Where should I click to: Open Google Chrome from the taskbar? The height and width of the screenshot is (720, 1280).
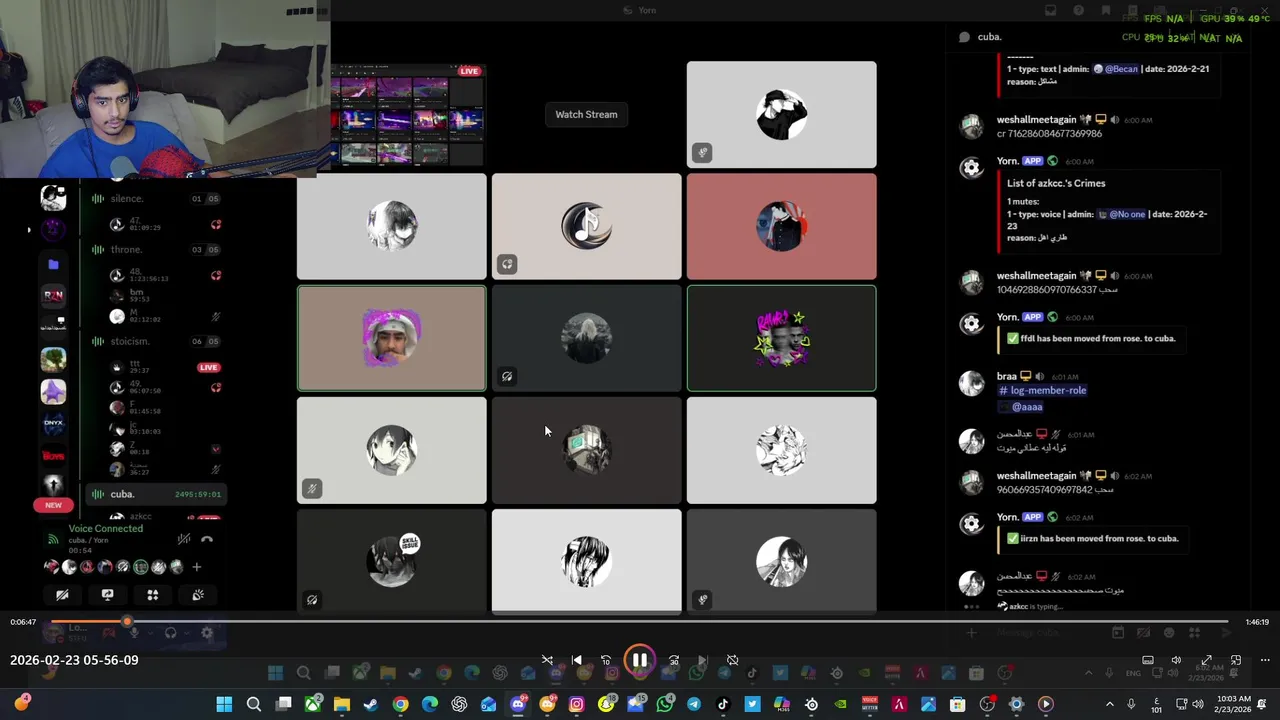tap(400, 705)
